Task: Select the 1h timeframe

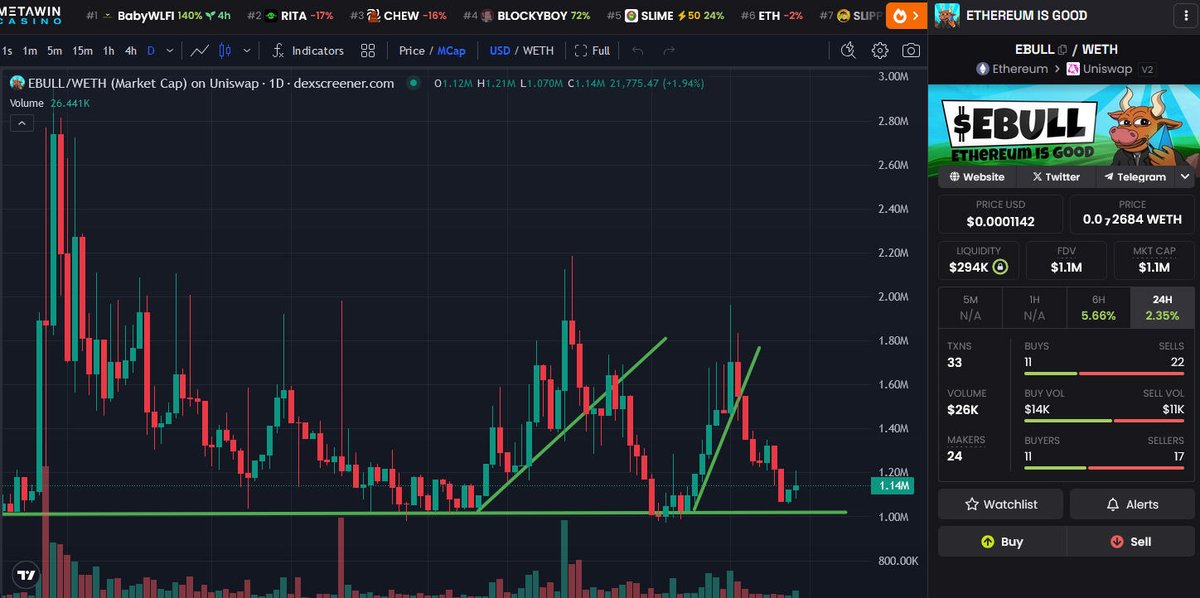Action: coord(108,50)
